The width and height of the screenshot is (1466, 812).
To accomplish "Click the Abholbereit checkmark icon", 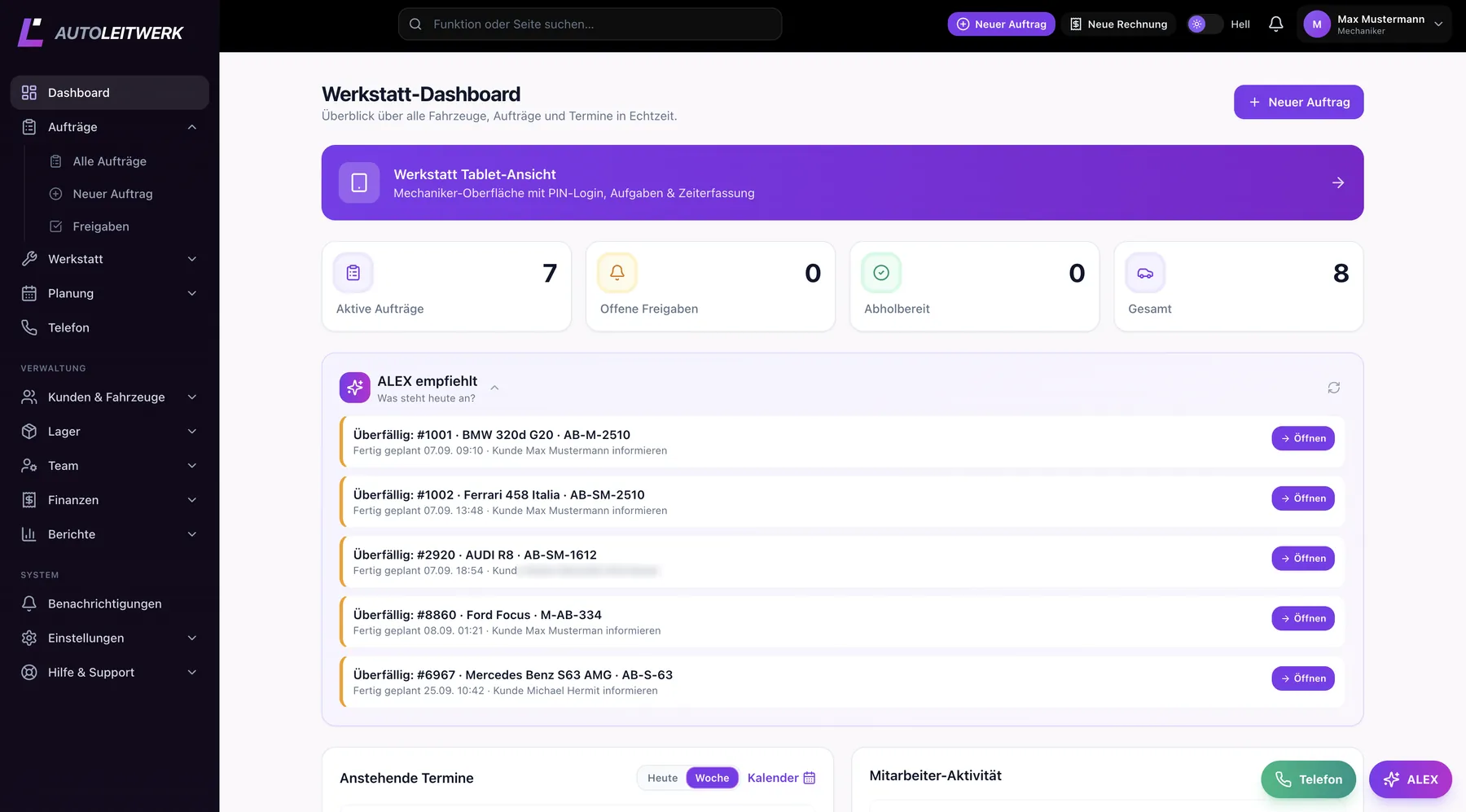I will (x=881, y=273).
